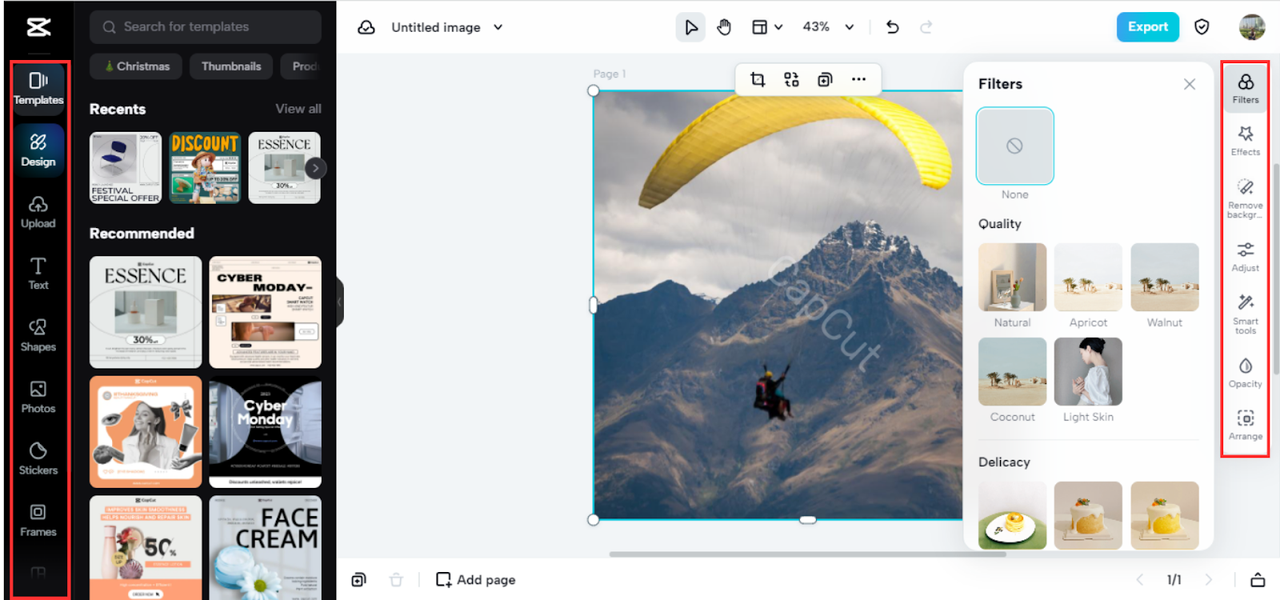Click the crop icon in floating toolbar
This screenshot has width=1280, height=600.
[757, 79]
